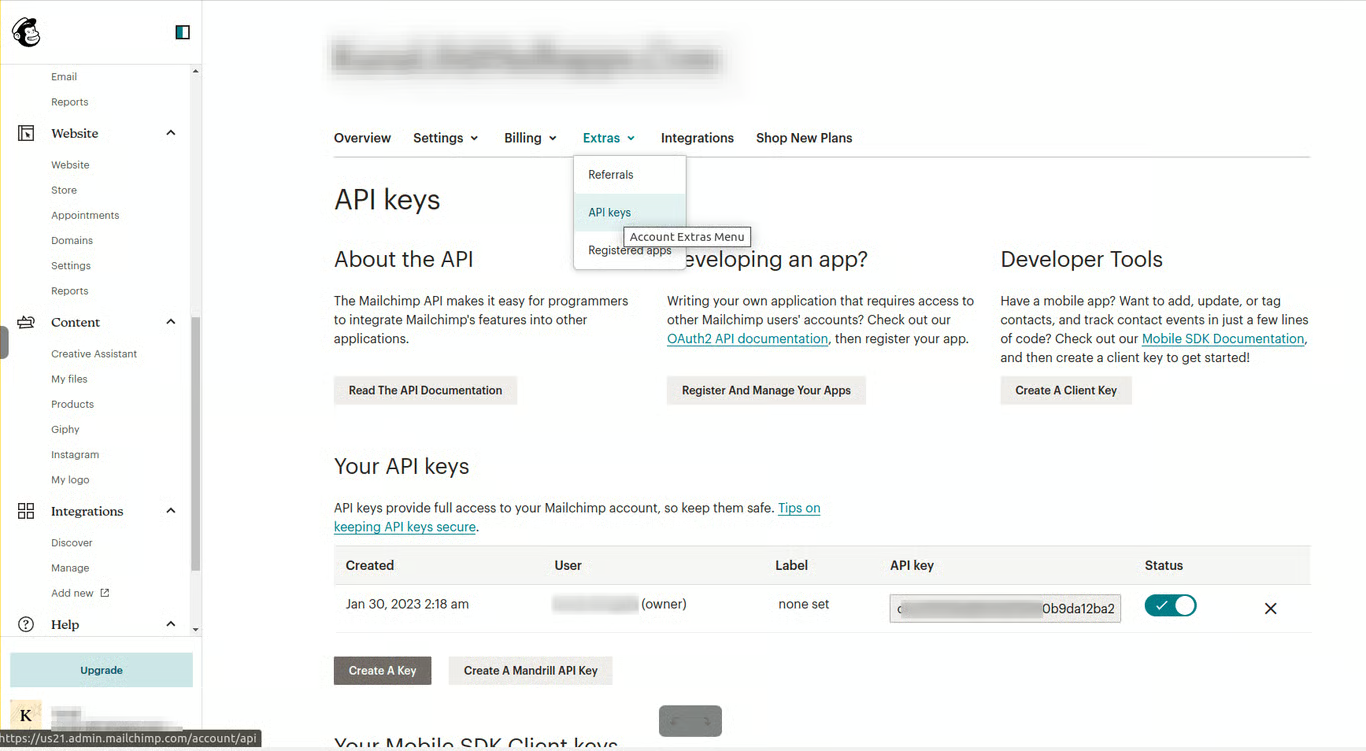Open My files in the sidebar
Screen dimensions: 1366x751
pyautogui.click(x=70, y=379)
